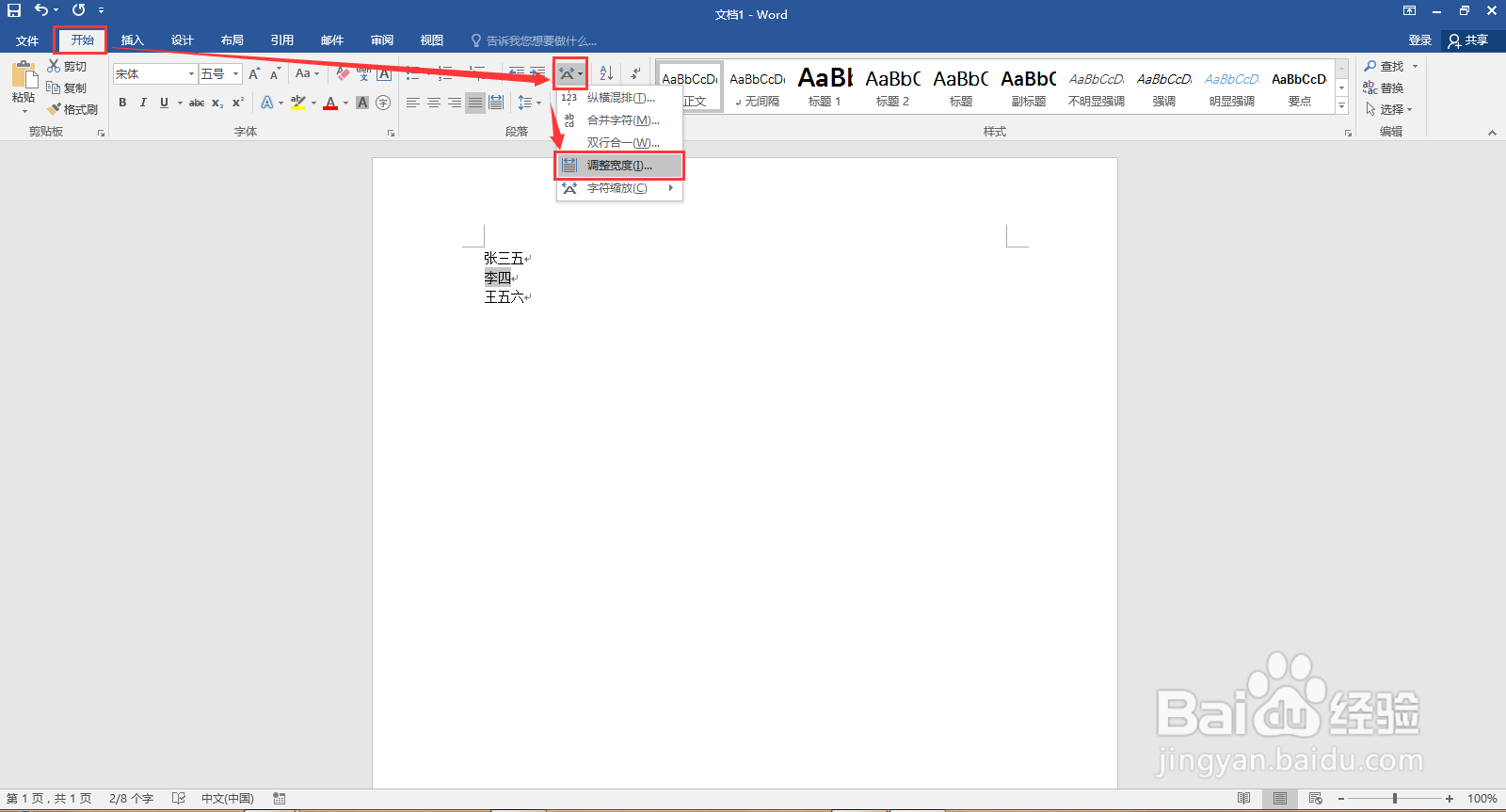Image resolution: width=1506 pixels, height=812 pixels.
Task: Click 剪切 cut button
Action: (x=68, y=66)
